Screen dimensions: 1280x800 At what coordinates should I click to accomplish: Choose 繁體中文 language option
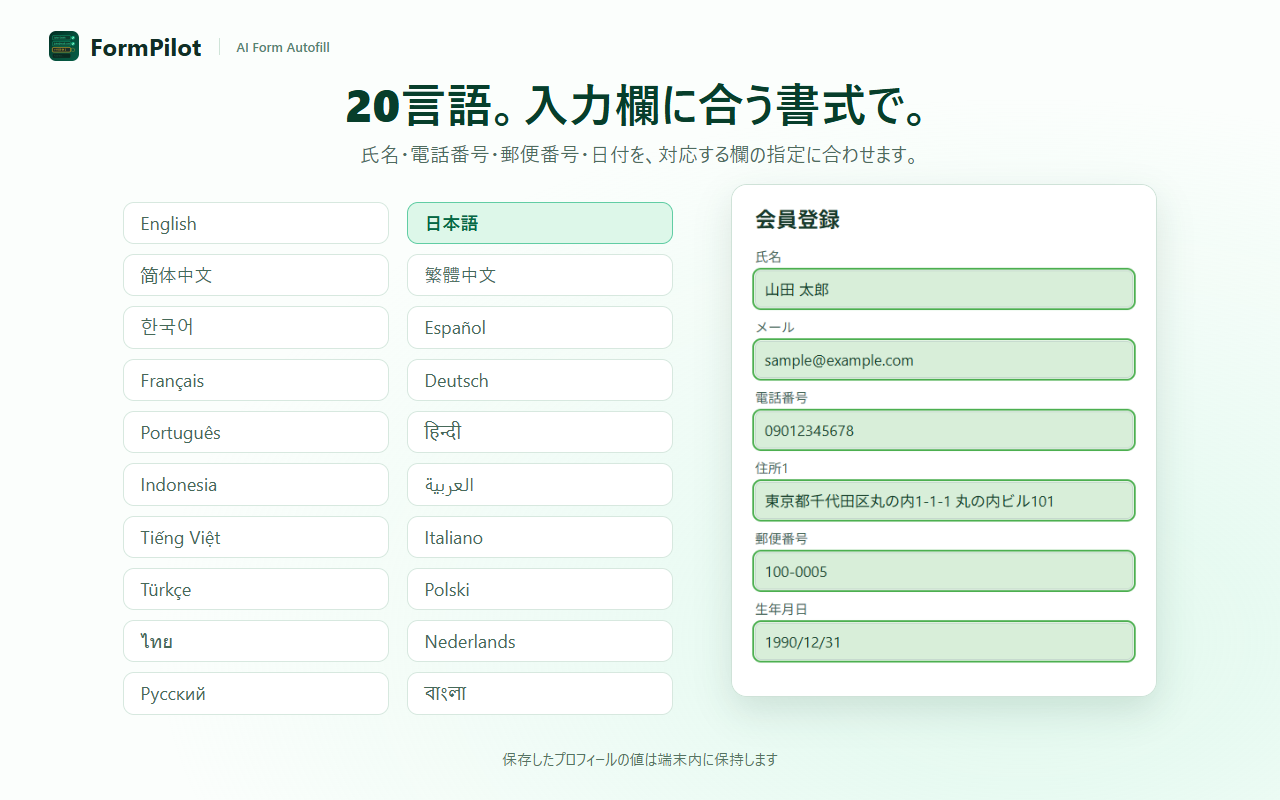[x=540, y=275]
